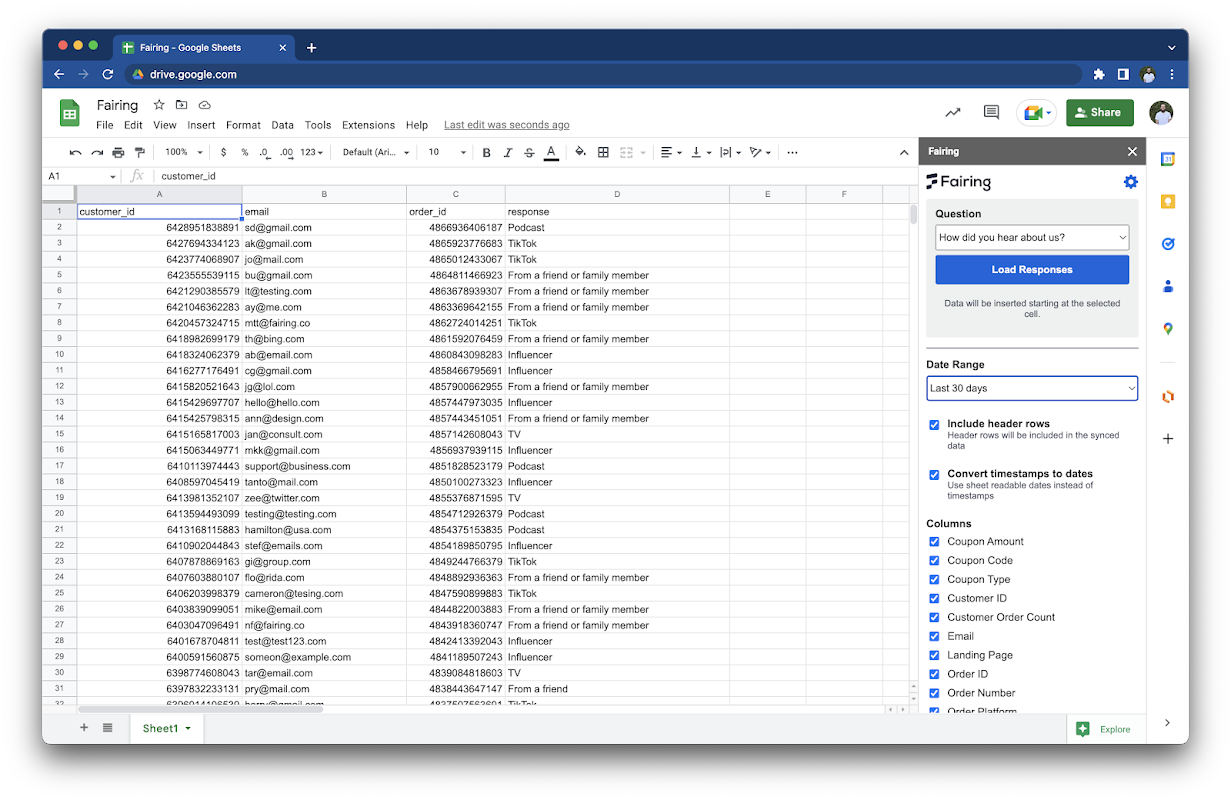Open Fairing settings gear icon
Image resolution: width=1231 pixels, height=800 pixels.
point(1130,182)
